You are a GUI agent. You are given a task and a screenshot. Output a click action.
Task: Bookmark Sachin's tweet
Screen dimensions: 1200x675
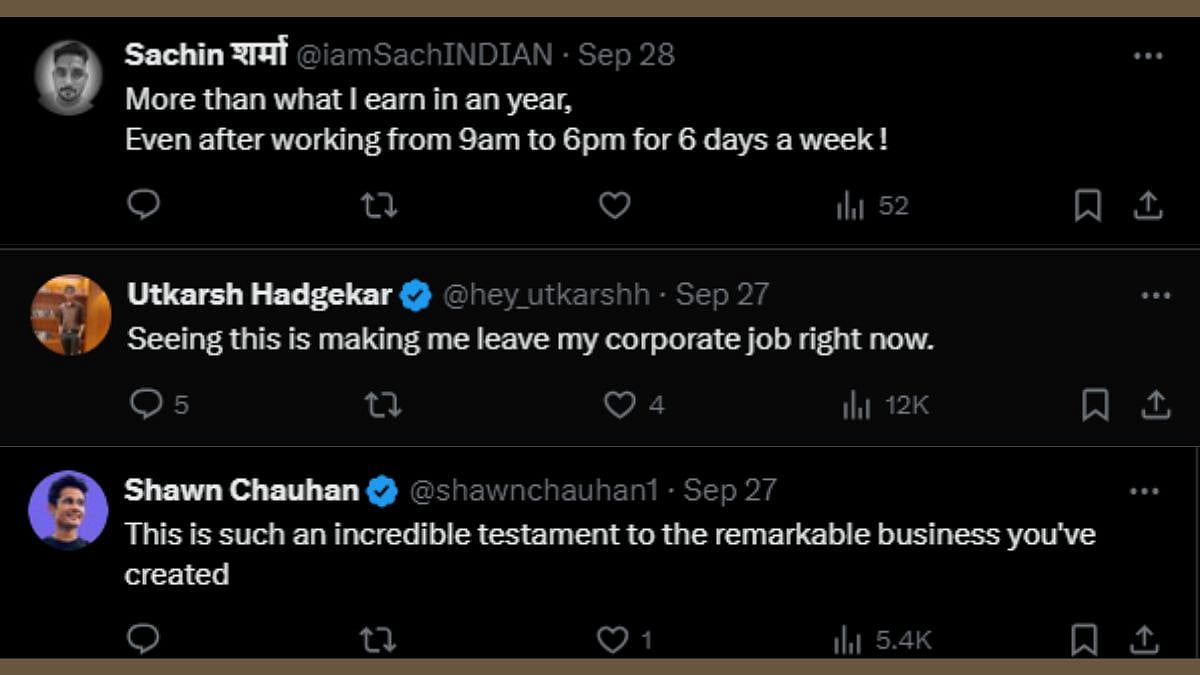click(1087, 206)
